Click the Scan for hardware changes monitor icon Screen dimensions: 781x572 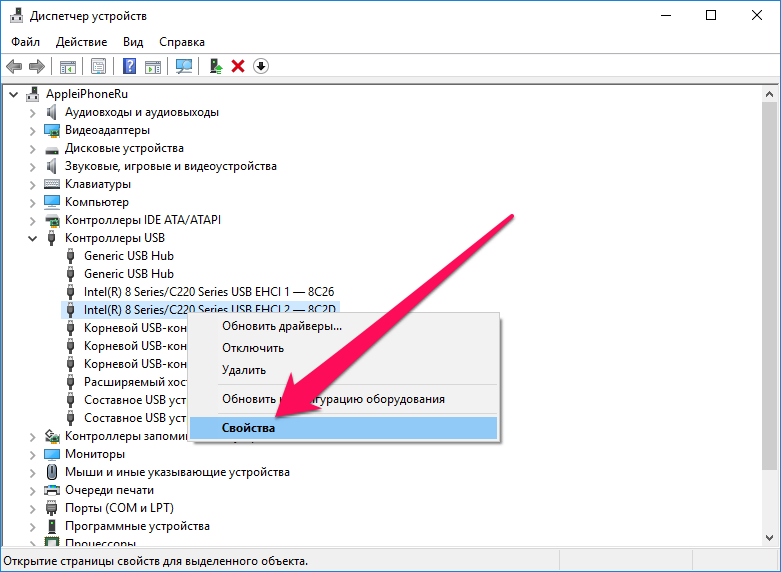coord(183,67)
